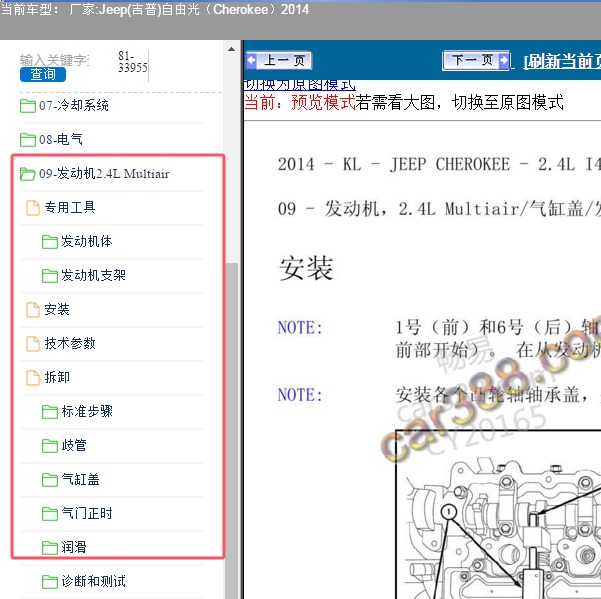Go to next page with 下一页

click(476, 60)
